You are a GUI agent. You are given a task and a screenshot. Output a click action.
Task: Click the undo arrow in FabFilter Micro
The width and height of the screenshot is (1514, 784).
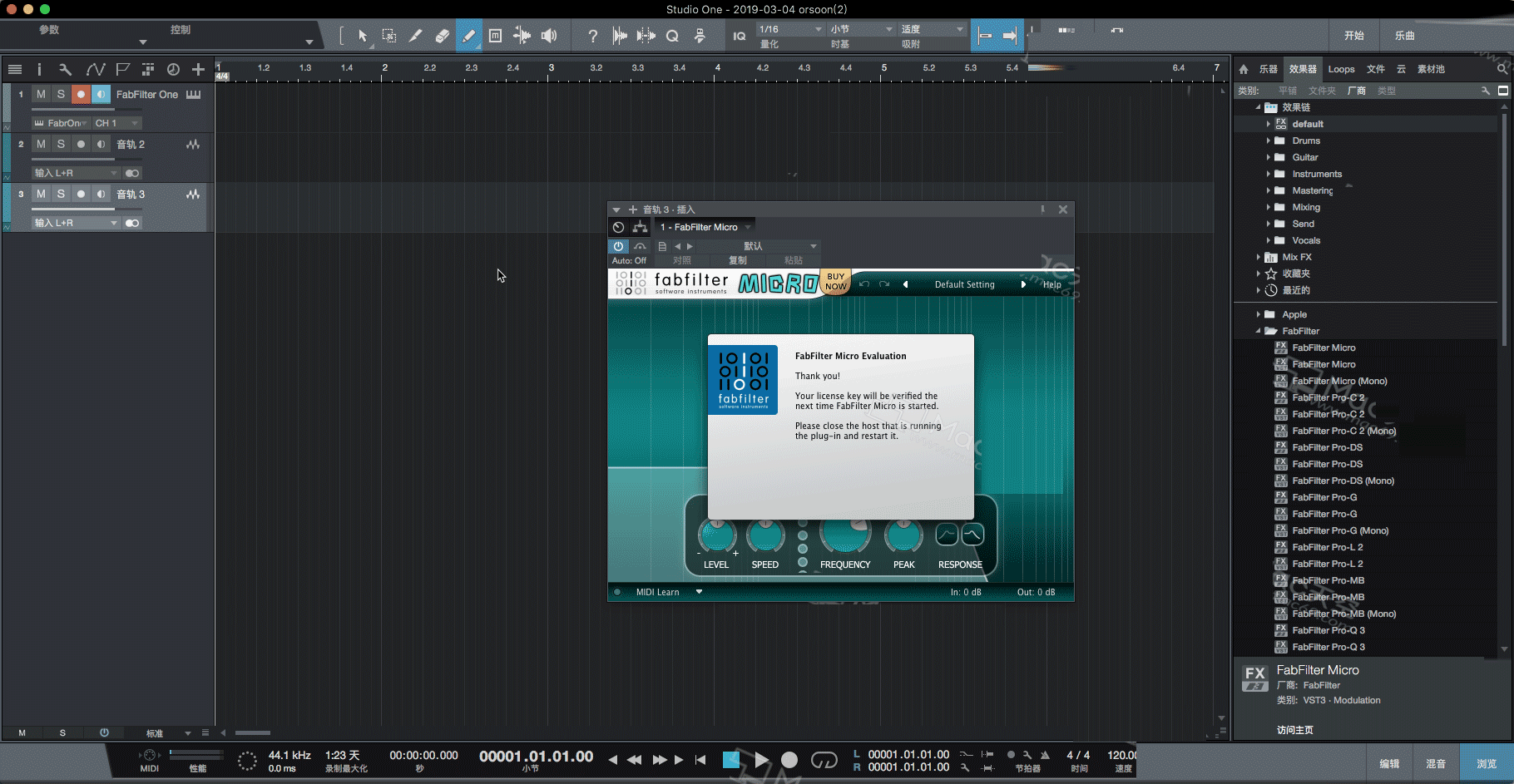[864, 284]
